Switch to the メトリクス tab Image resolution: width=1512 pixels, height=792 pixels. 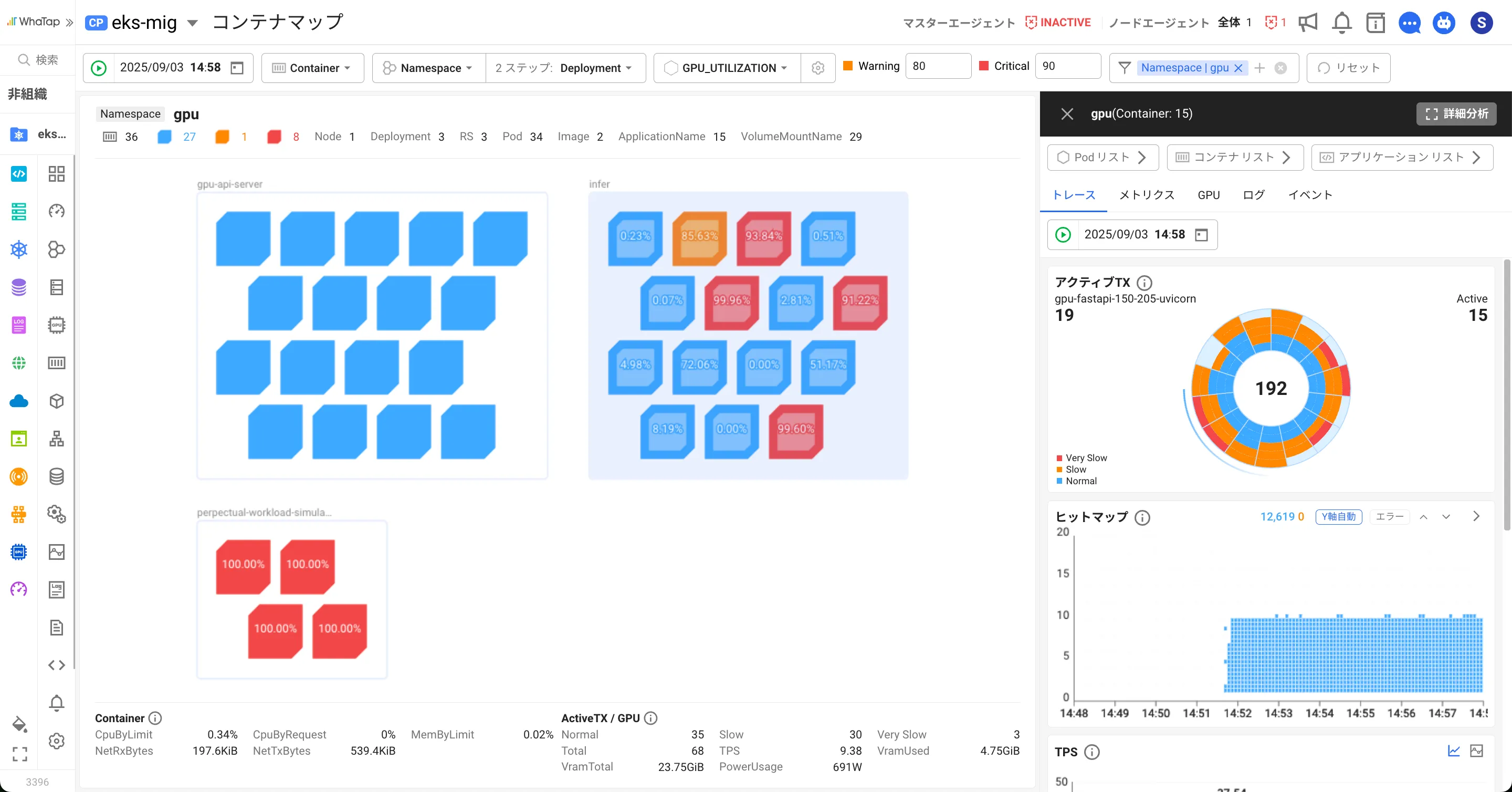click(1146, 195)
